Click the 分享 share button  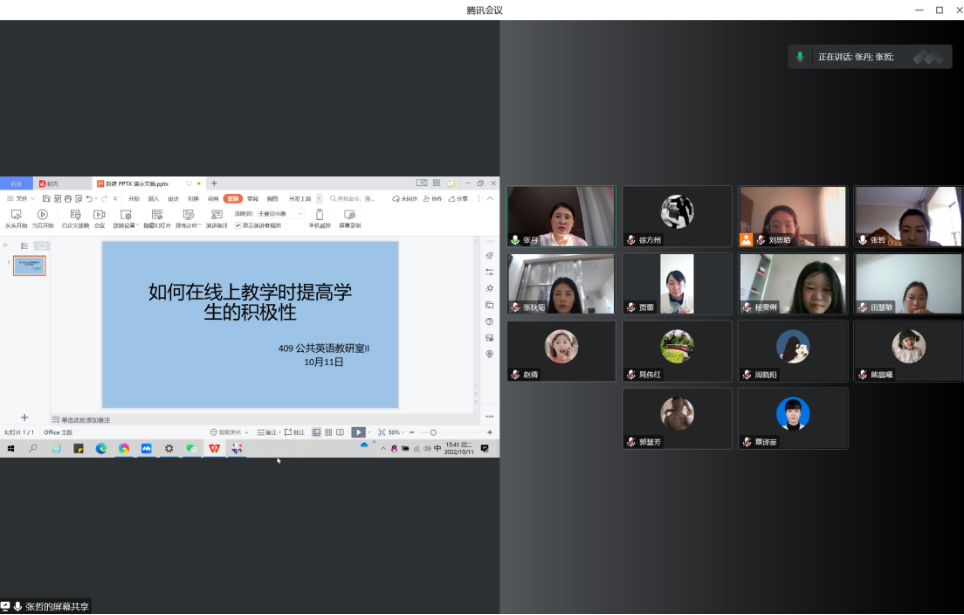[459, 199]
